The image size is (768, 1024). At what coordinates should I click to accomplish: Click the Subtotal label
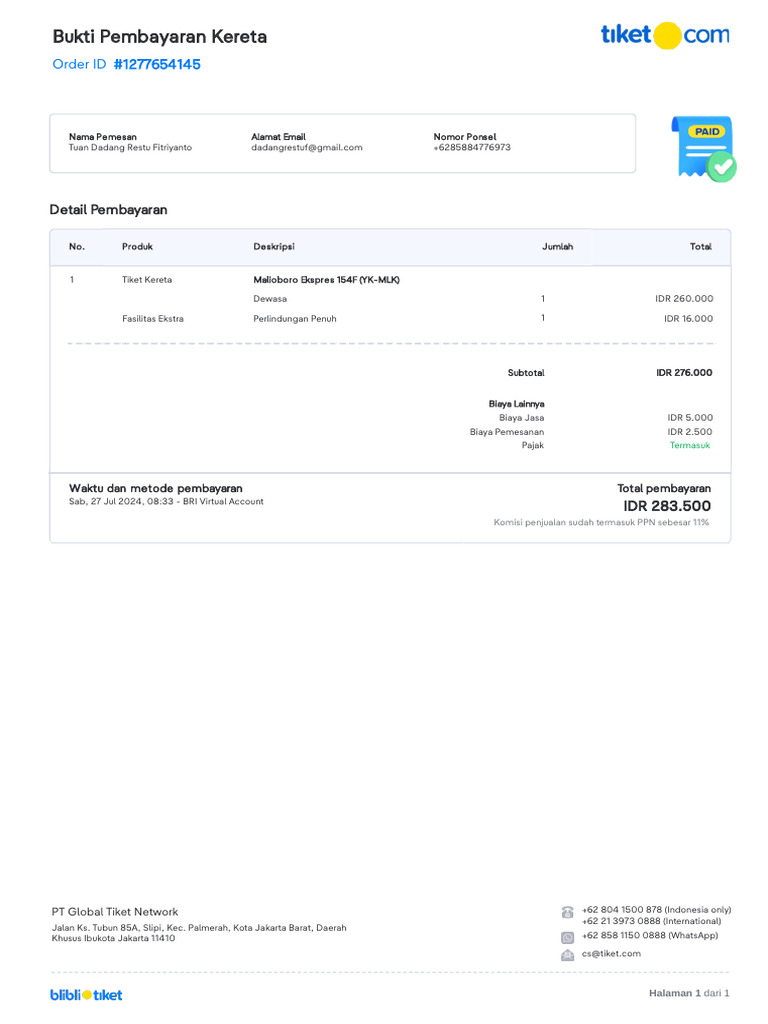click(526, 372)
